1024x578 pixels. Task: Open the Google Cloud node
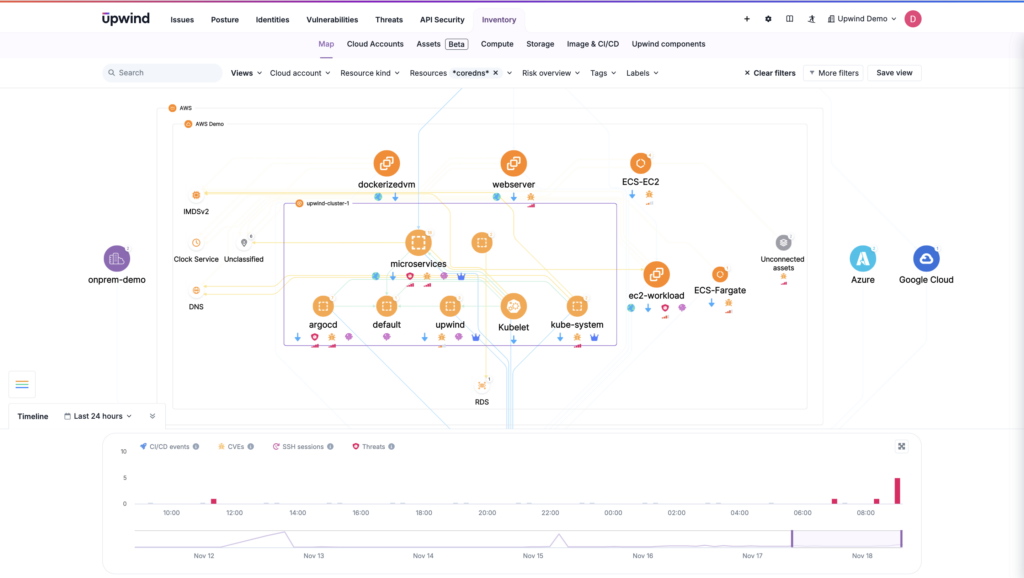tap(926, 258)
